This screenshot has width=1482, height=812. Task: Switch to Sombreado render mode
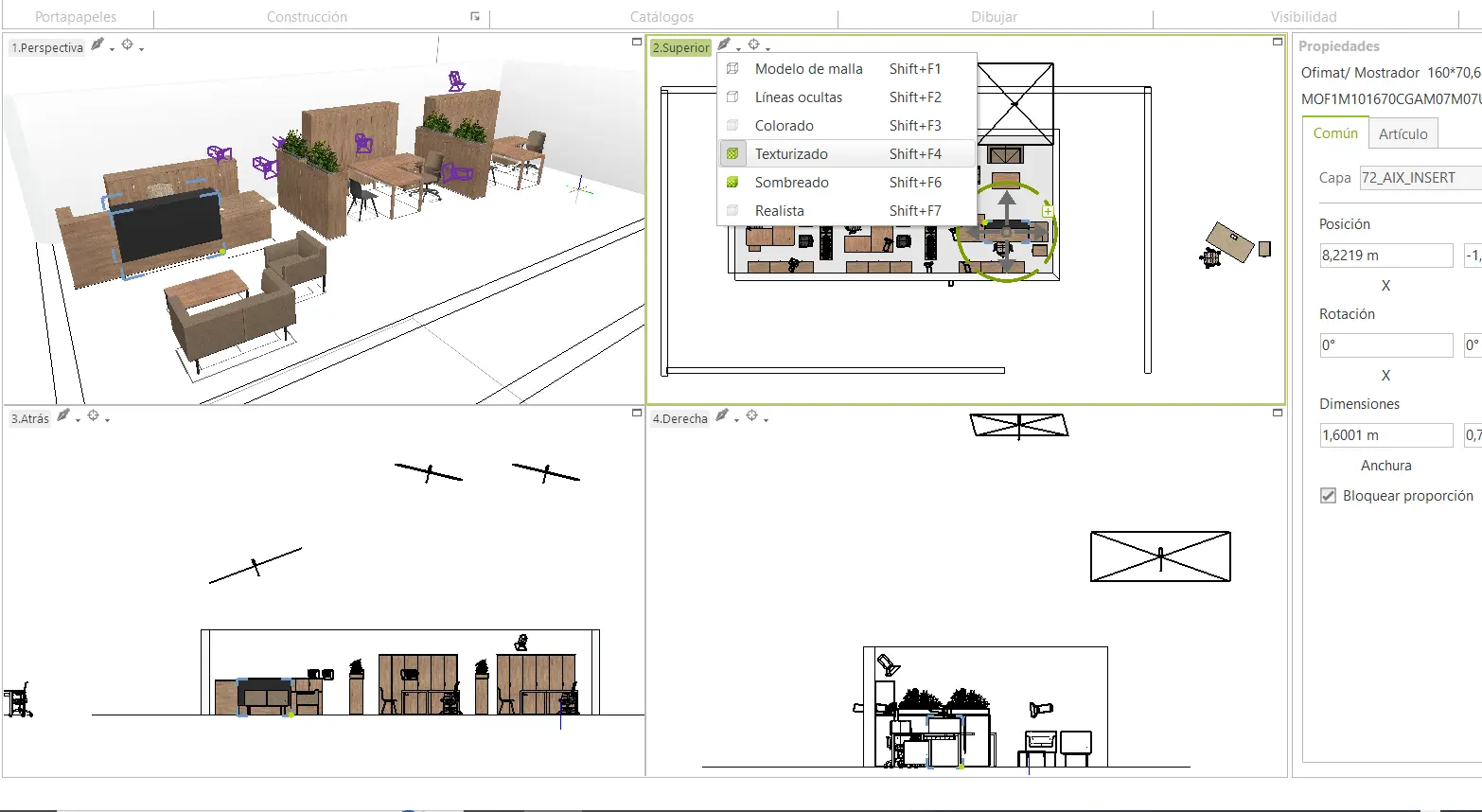tap(847, 183)
